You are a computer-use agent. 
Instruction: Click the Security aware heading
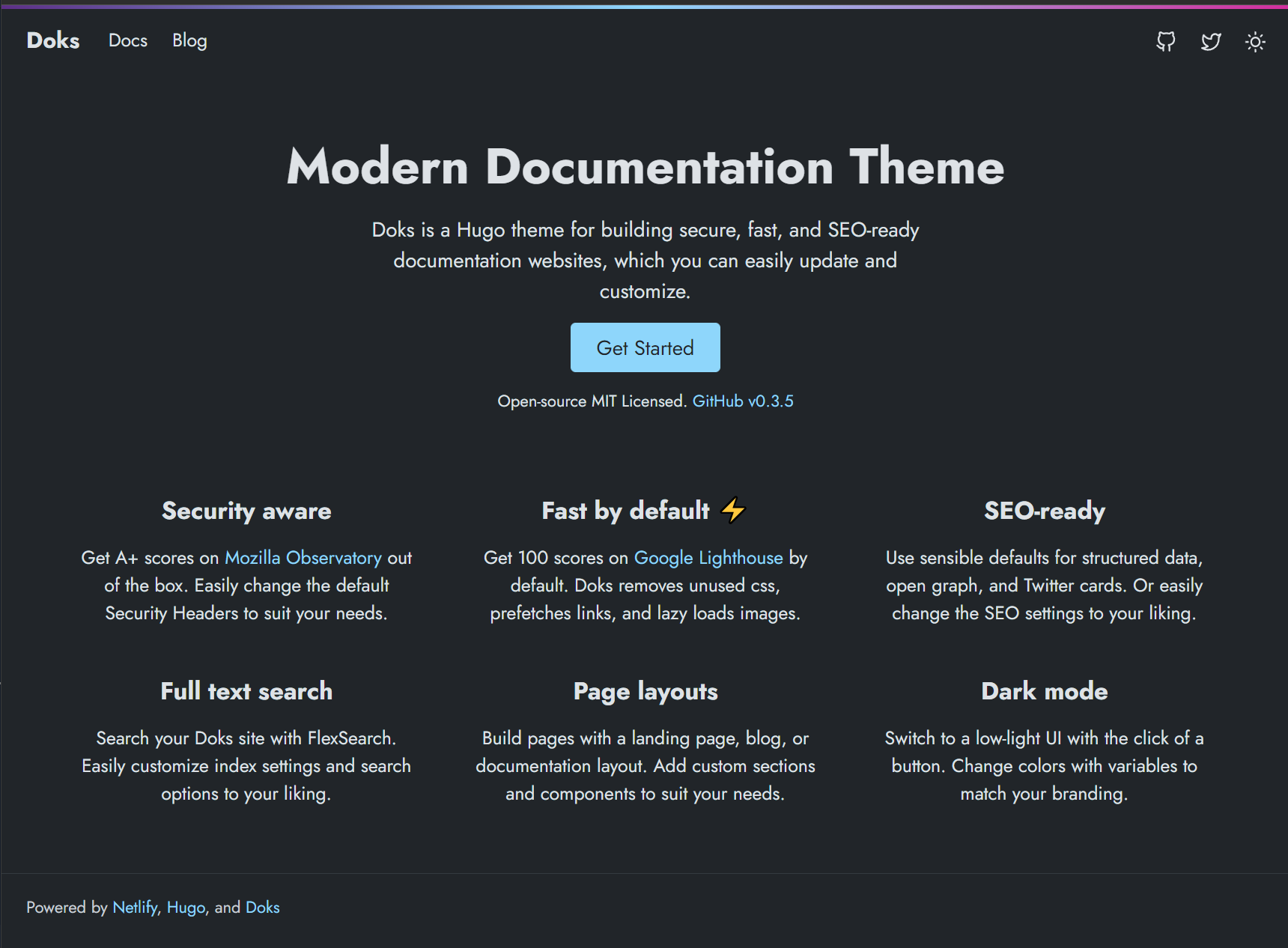[246, 511]
